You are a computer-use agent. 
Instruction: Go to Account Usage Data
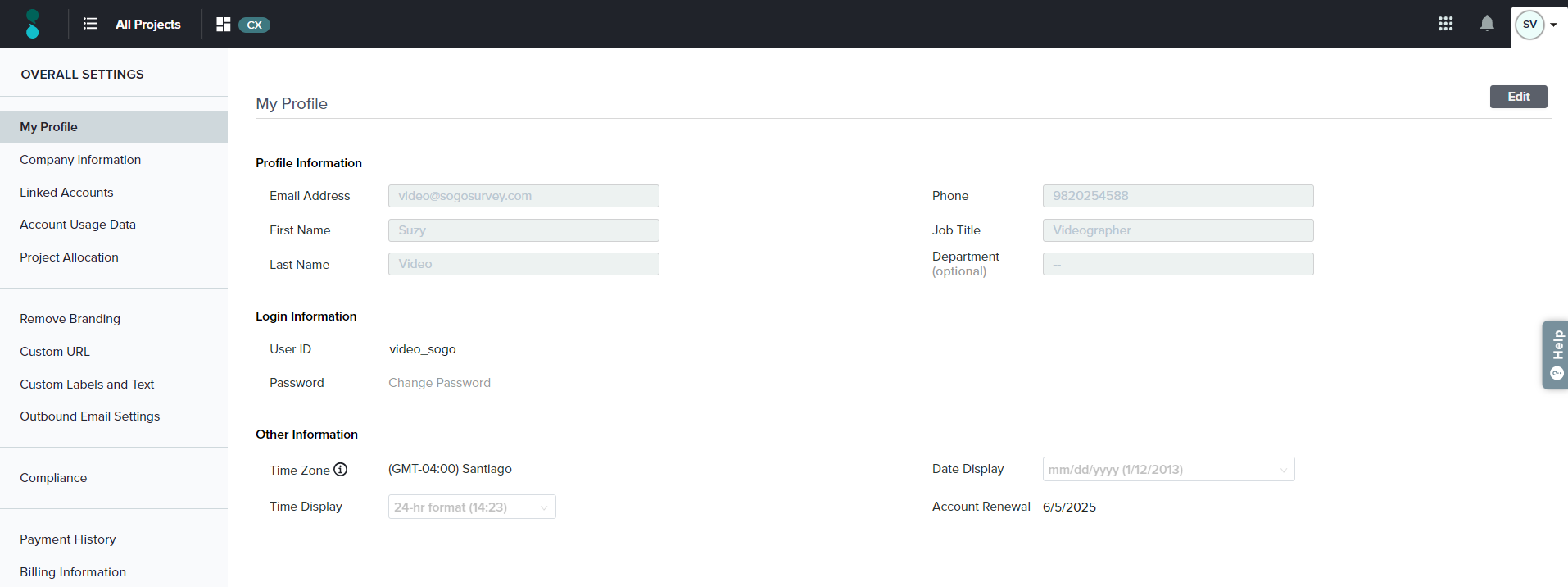78,225
